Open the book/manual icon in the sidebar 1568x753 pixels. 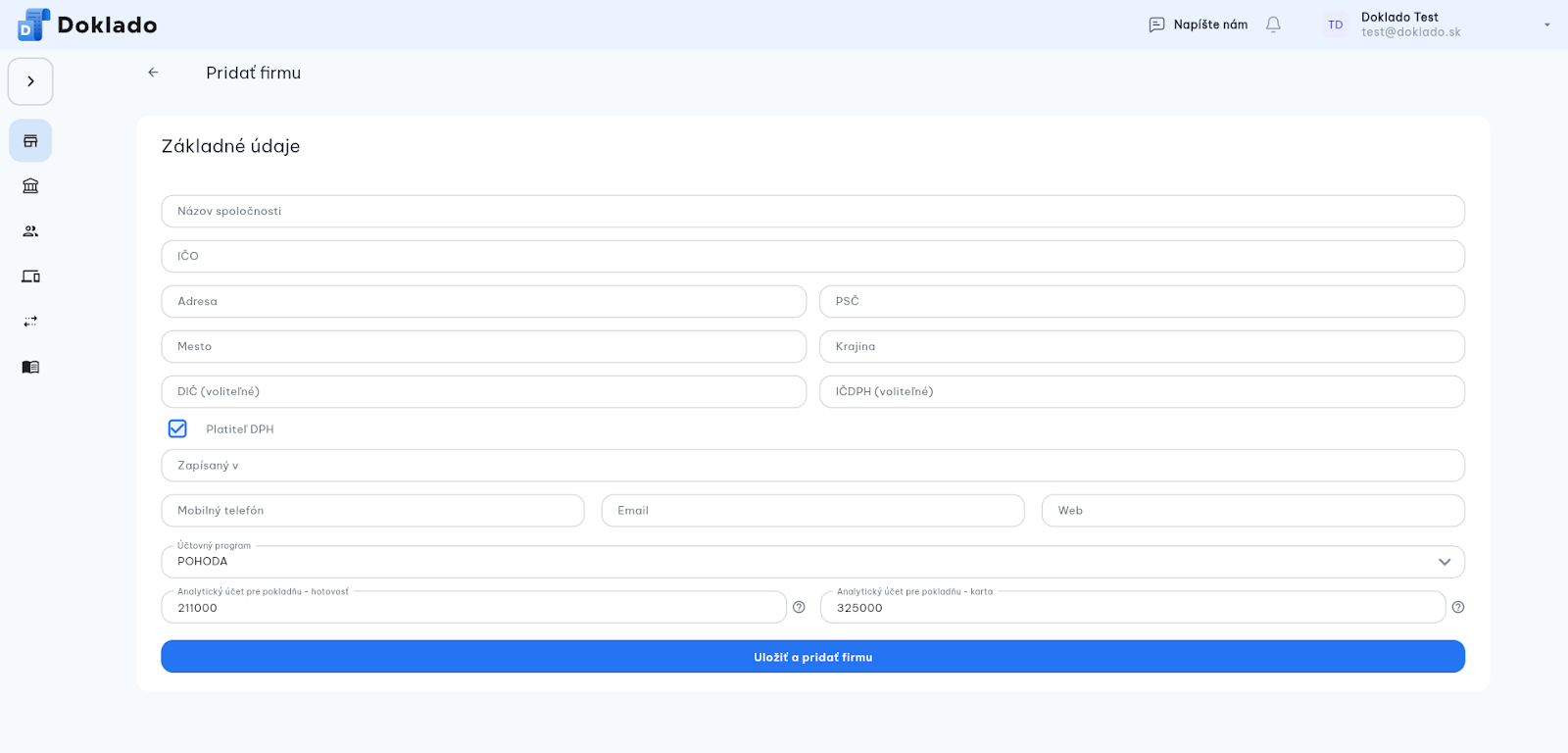(30, 367)
